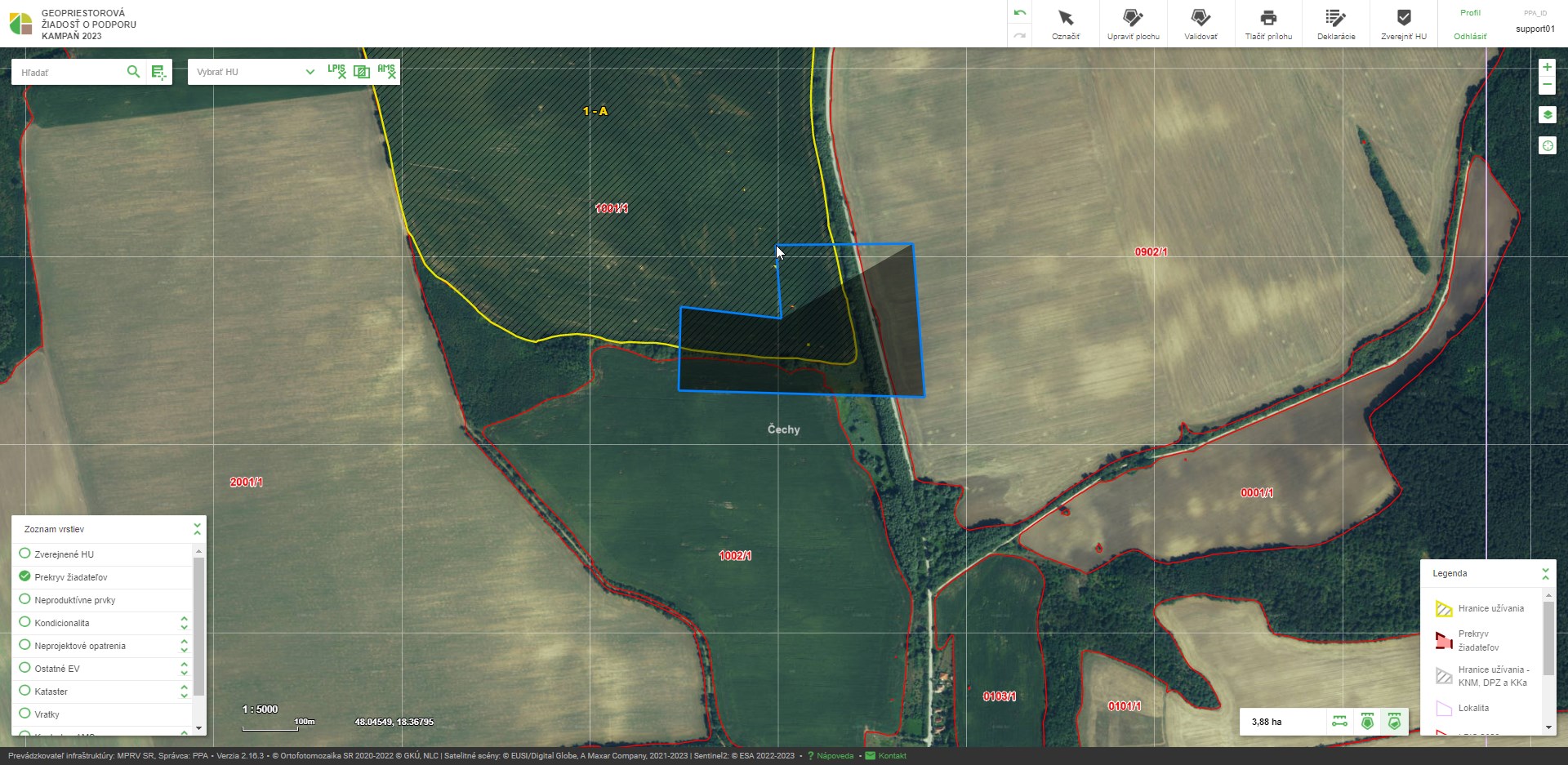The height and width of the screenshot is (765, 1568).
Task: Click Tlačiť prílohu print icon
Action: [1268, 18]
